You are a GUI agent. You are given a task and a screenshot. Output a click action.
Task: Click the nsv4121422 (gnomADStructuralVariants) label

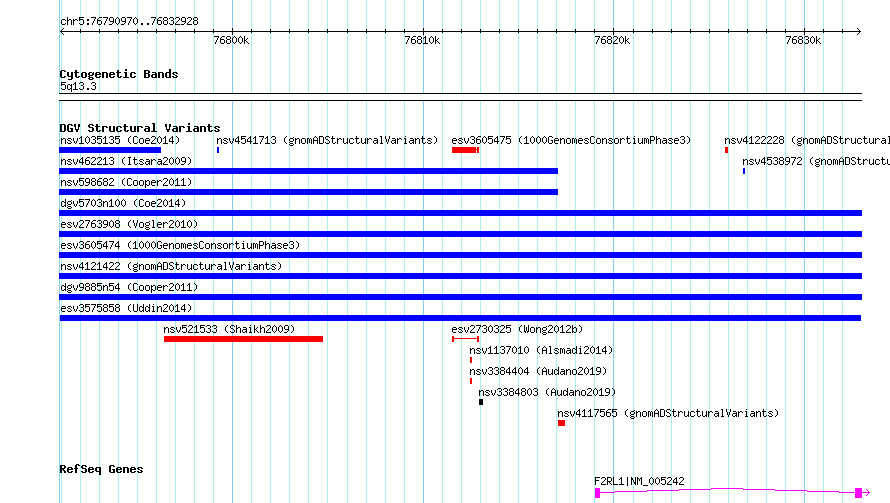click(x=171, y=266)
